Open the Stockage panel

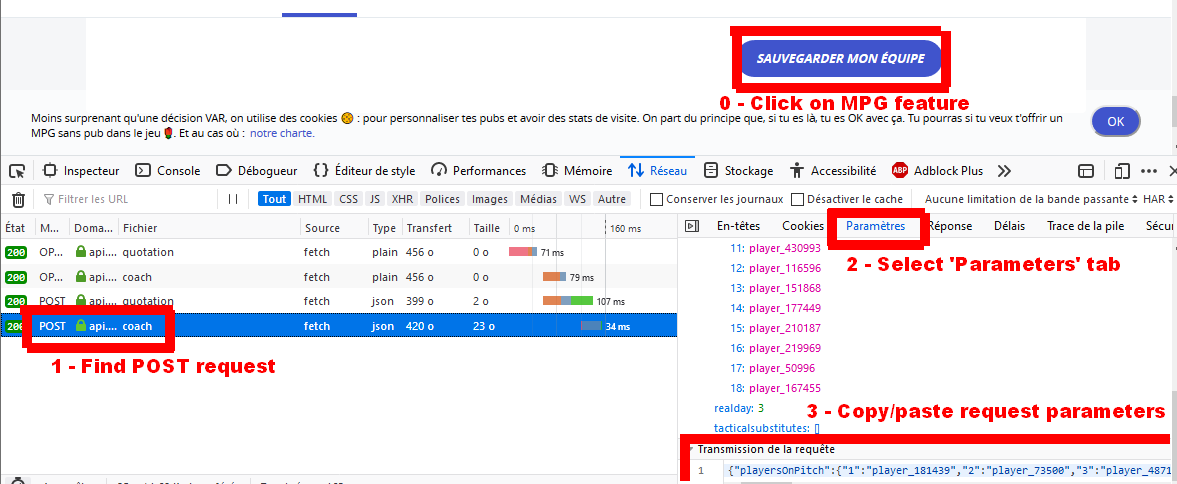point(739,171)
